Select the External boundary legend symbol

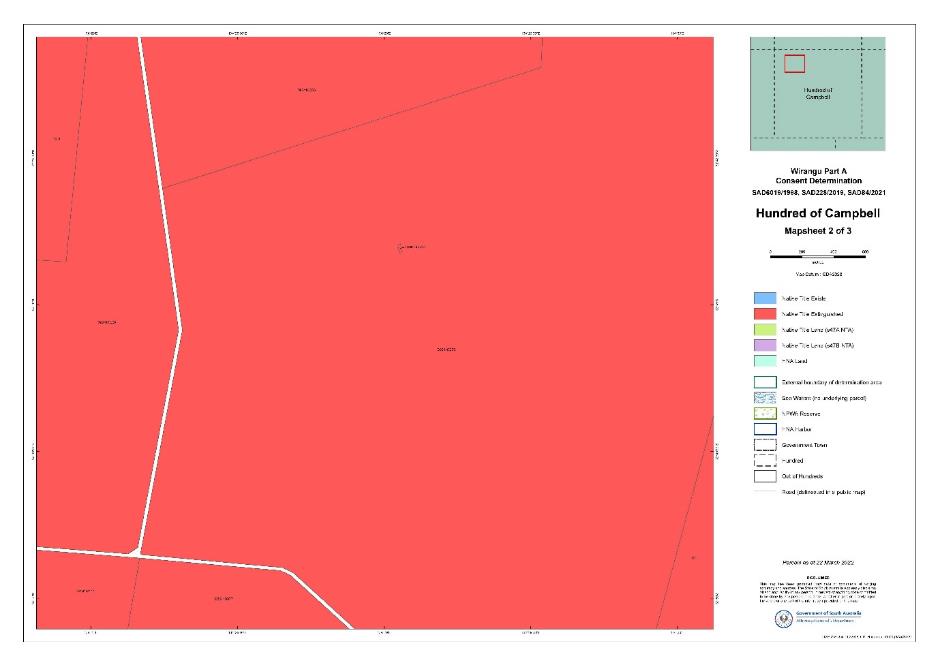pos(765,382)
